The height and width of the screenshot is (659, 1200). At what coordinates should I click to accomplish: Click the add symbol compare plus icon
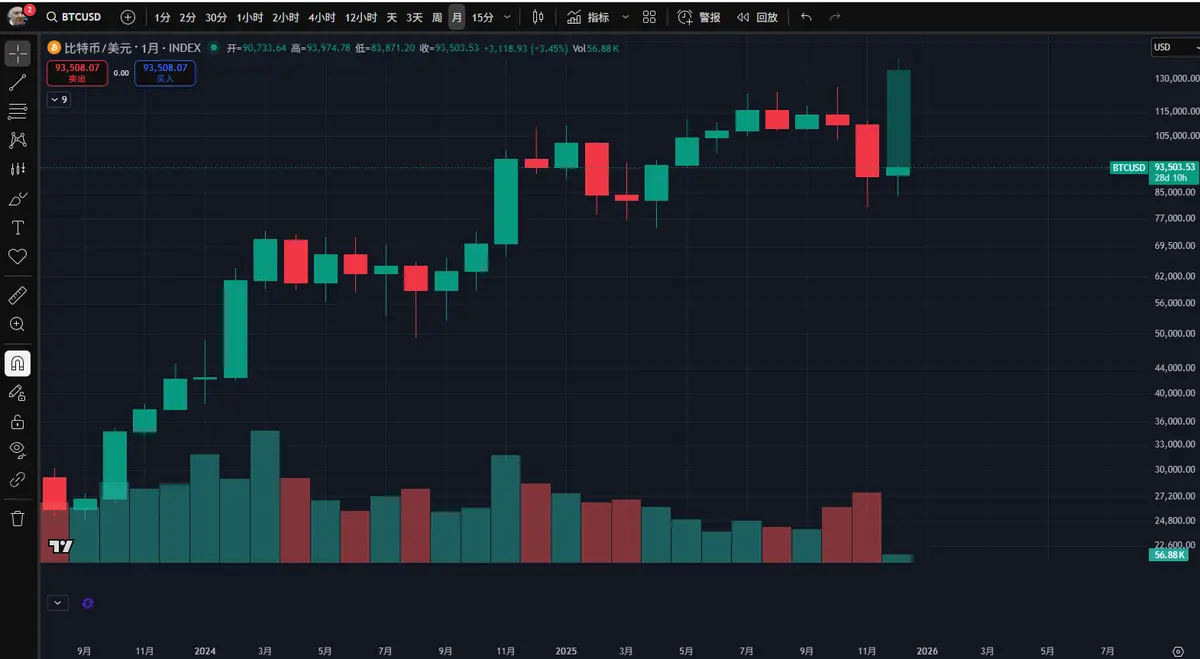click(x=127, y=17)
